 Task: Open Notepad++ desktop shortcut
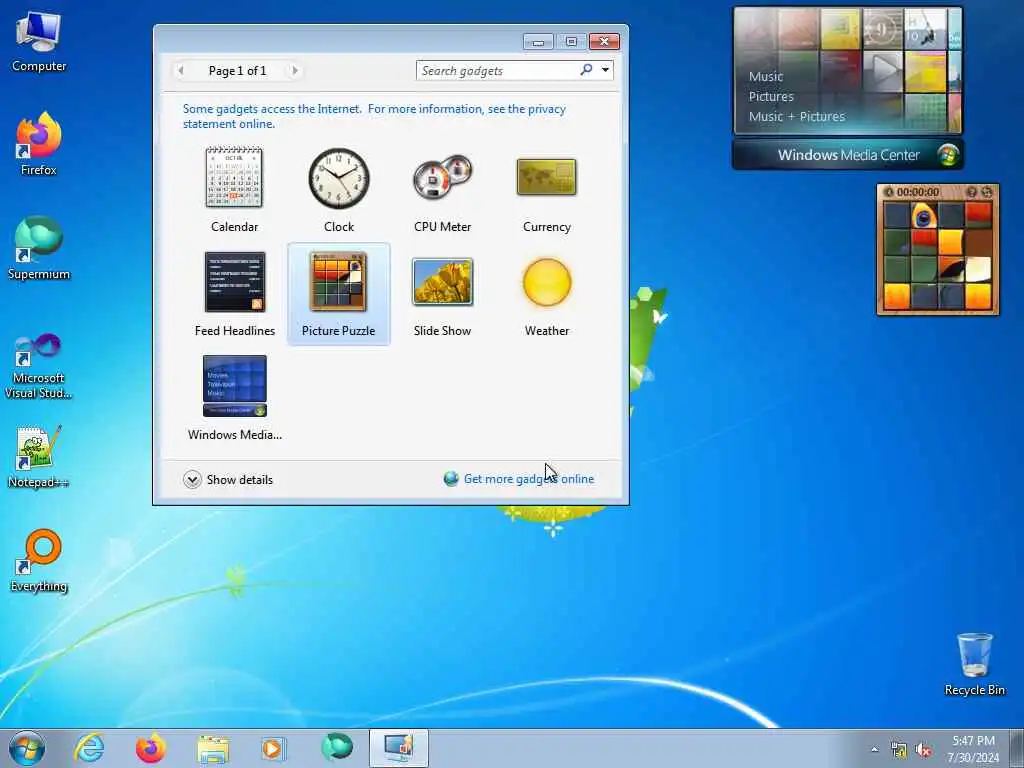tap(39, 457)
